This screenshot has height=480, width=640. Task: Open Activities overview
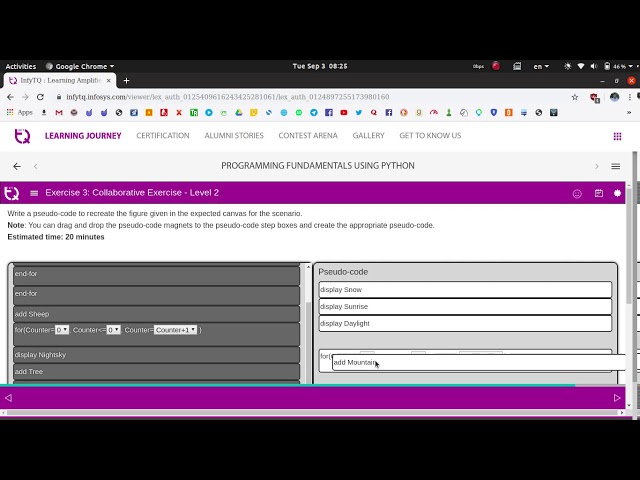click(x=21, y=66)
